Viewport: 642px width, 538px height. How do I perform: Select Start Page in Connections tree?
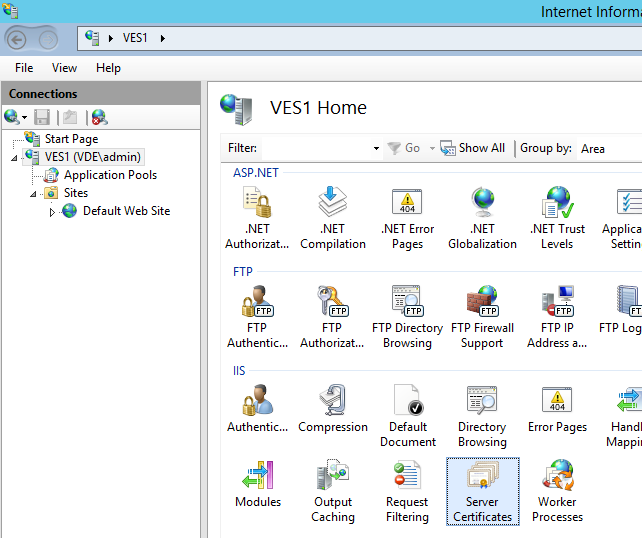pos(71,139)
